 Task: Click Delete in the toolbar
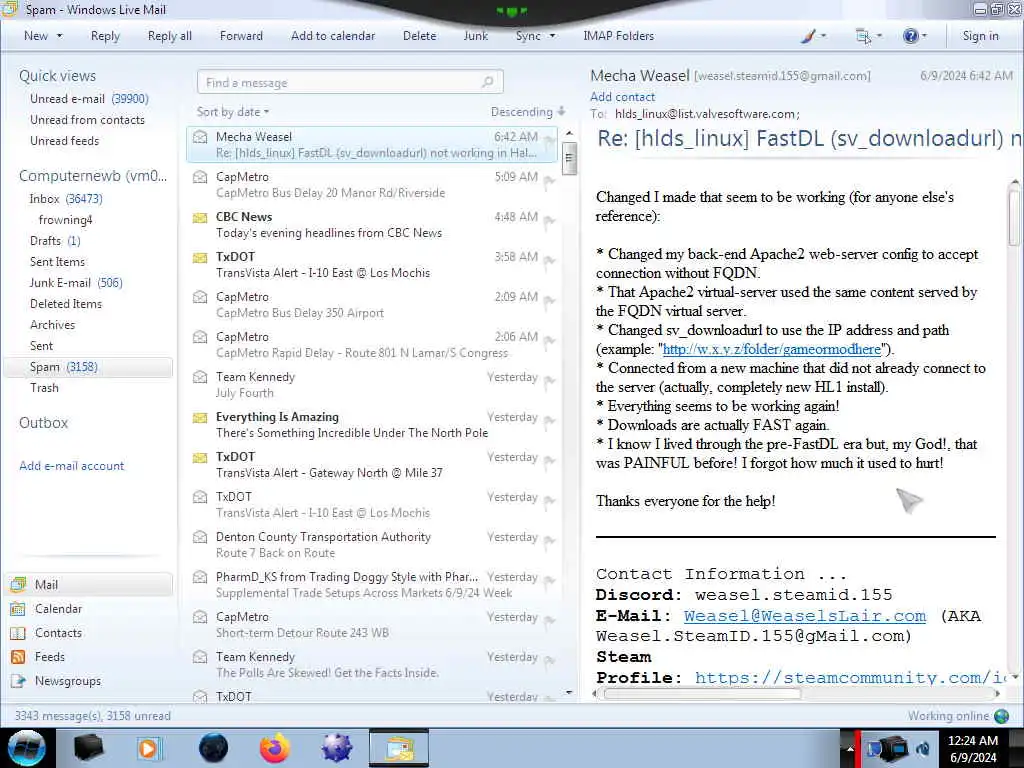[419, 36]
